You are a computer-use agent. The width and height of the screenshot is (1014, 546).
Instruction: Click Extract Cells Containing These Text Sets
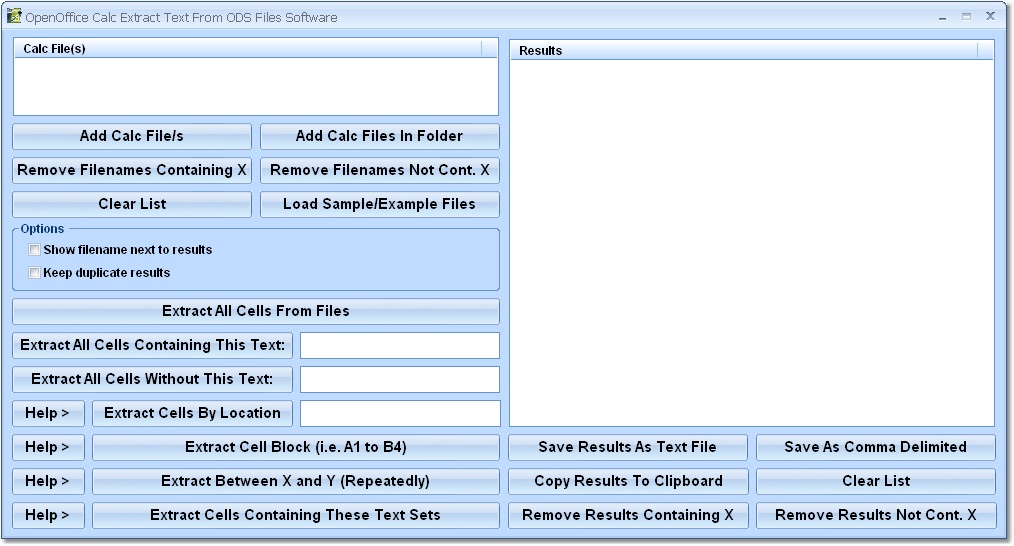point(296,516)
